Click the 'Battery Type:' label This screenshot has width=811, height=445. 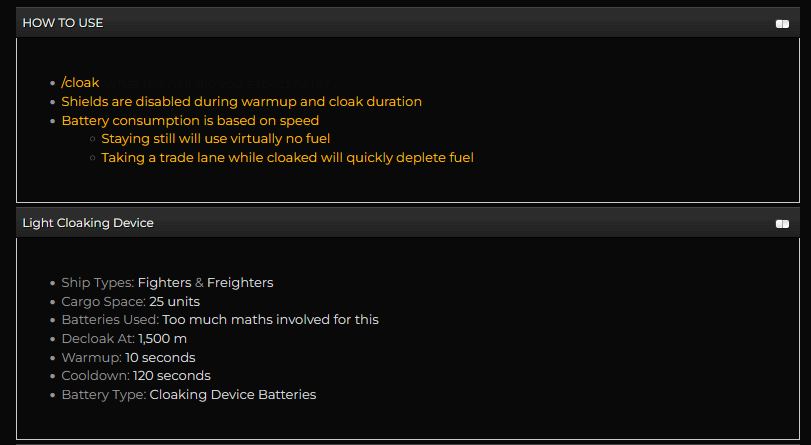103,395
